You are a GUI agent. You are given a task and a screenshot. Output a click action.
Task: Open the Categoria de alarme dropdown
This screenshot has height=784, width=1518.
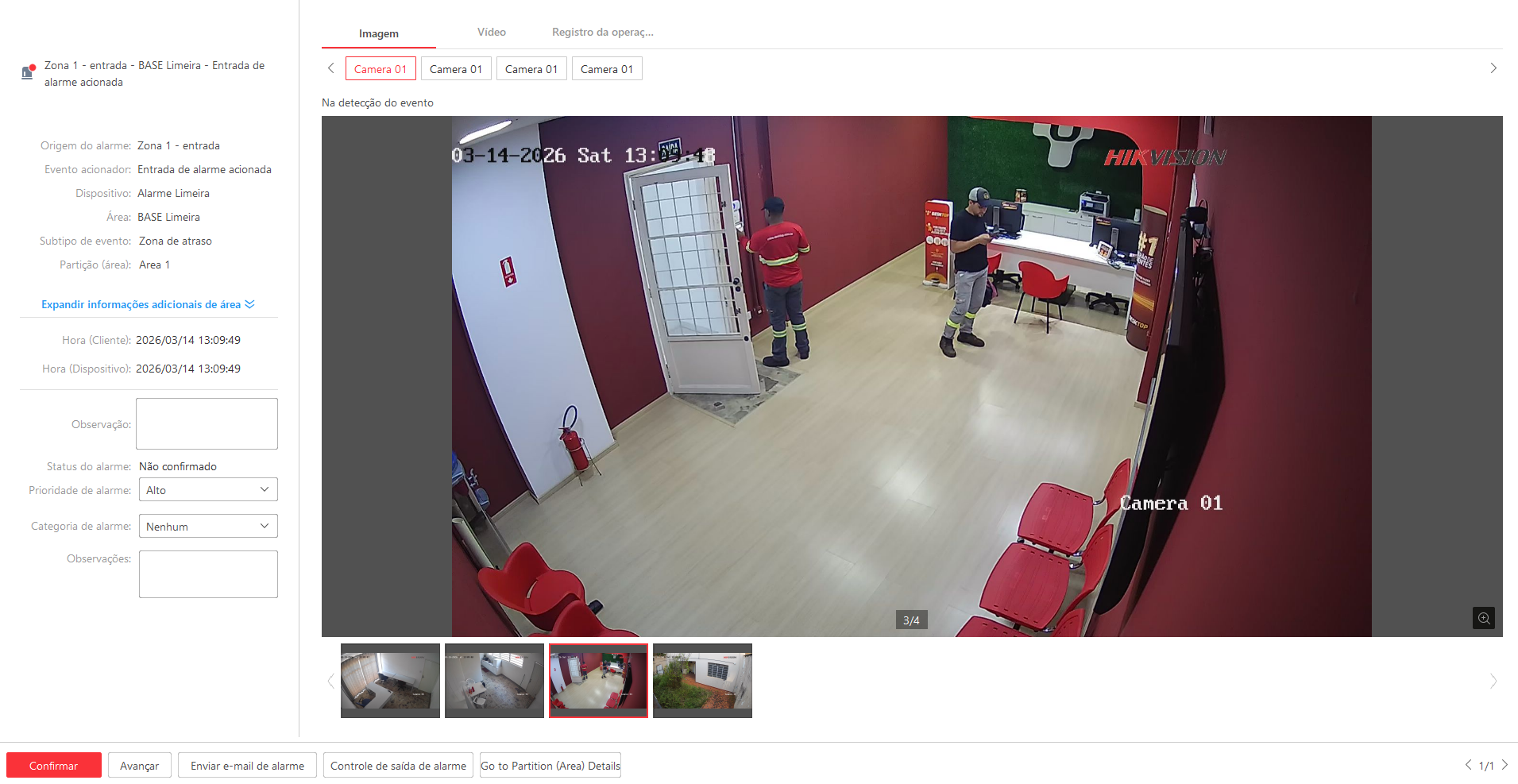pos(208,527)
